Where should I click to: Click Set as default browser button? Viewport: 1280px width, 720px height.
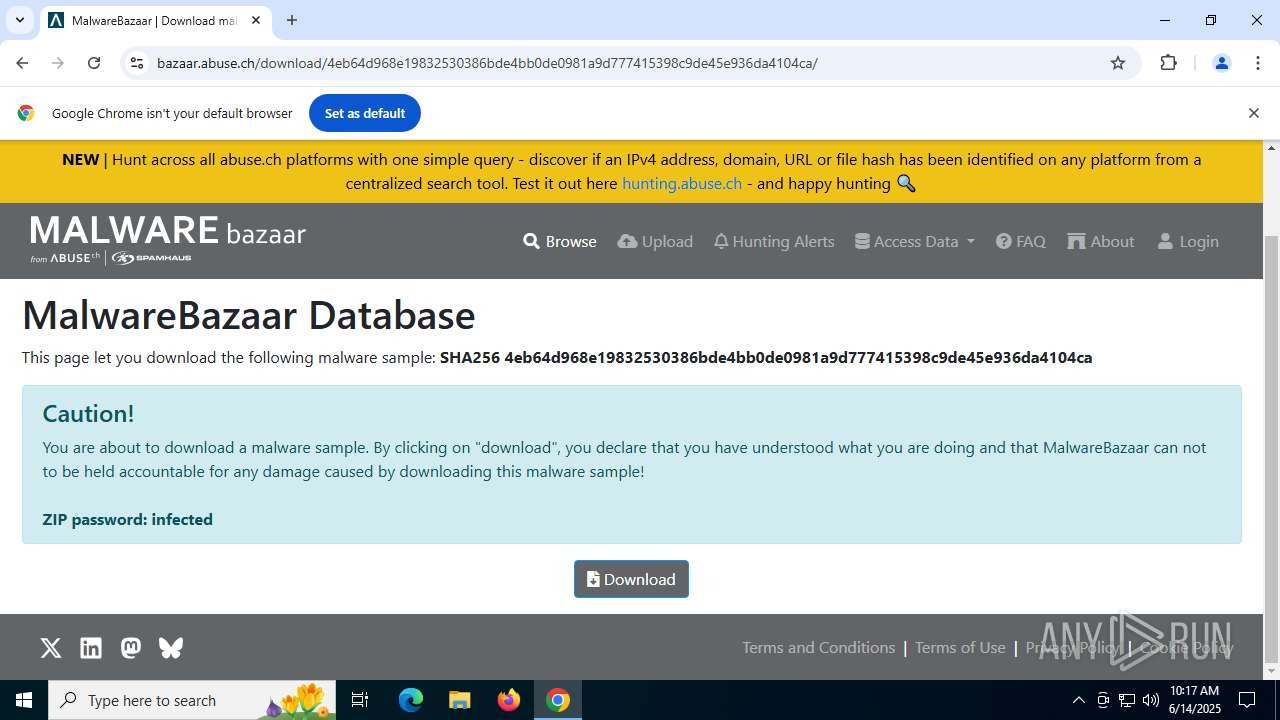click(x=365, y=113)
